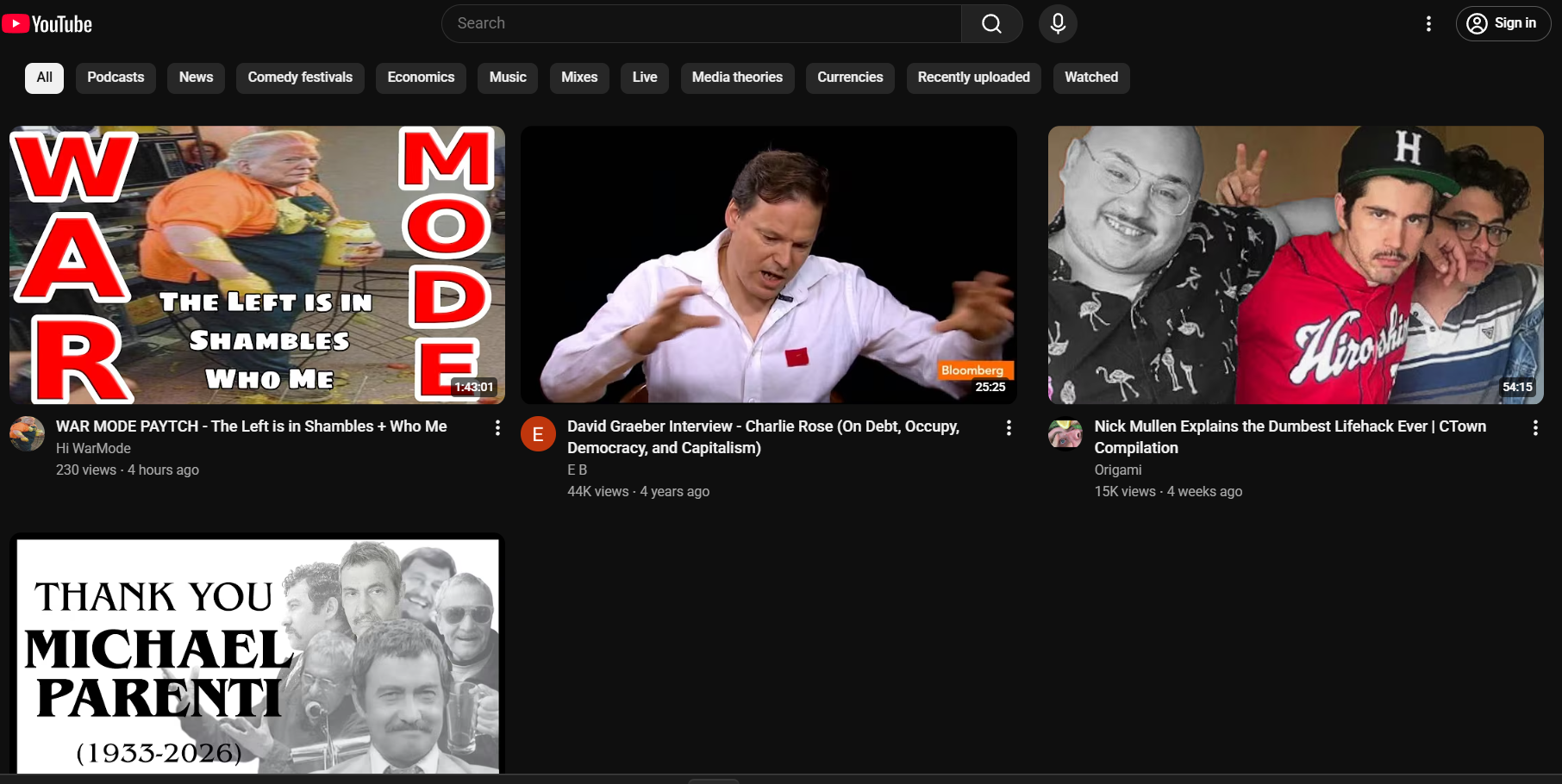Open Origami channel avatar
The width and height of the screenshot is (1562, 784).
[x=1065, y=434]
